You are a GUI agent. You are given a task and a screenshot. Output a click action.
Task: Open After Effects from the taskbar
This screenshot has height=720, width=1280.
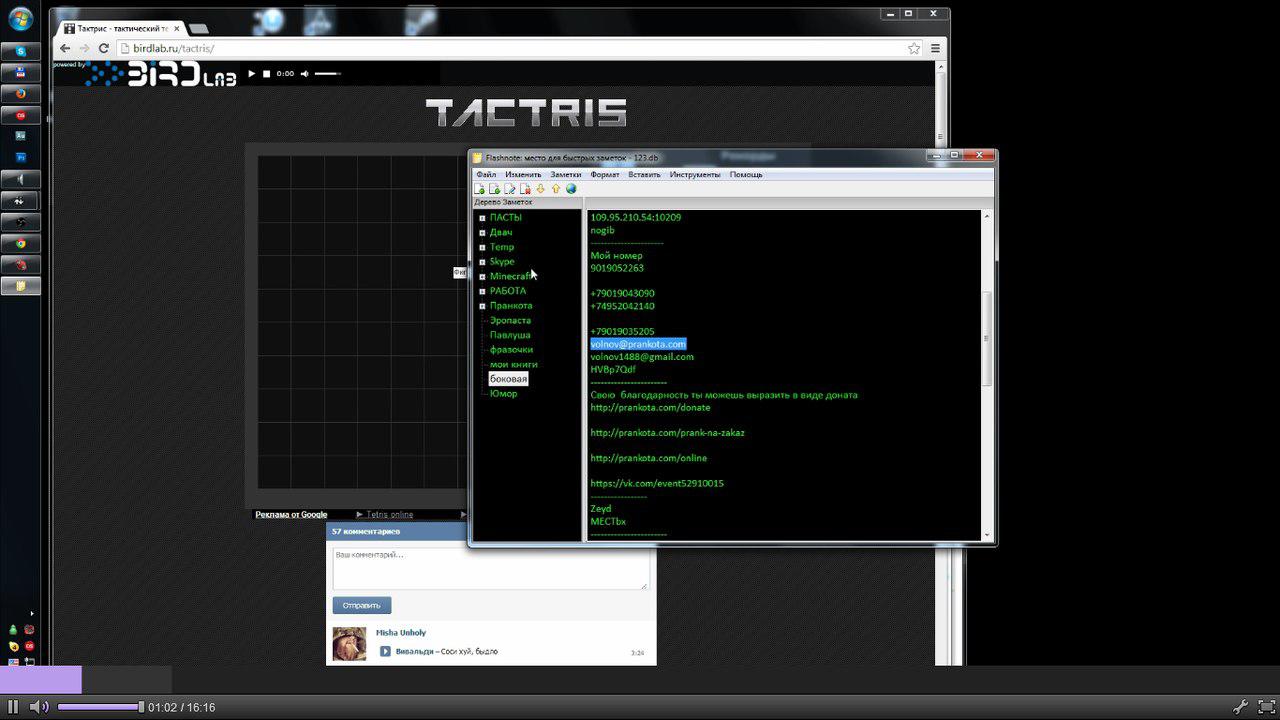click(21, 136)
